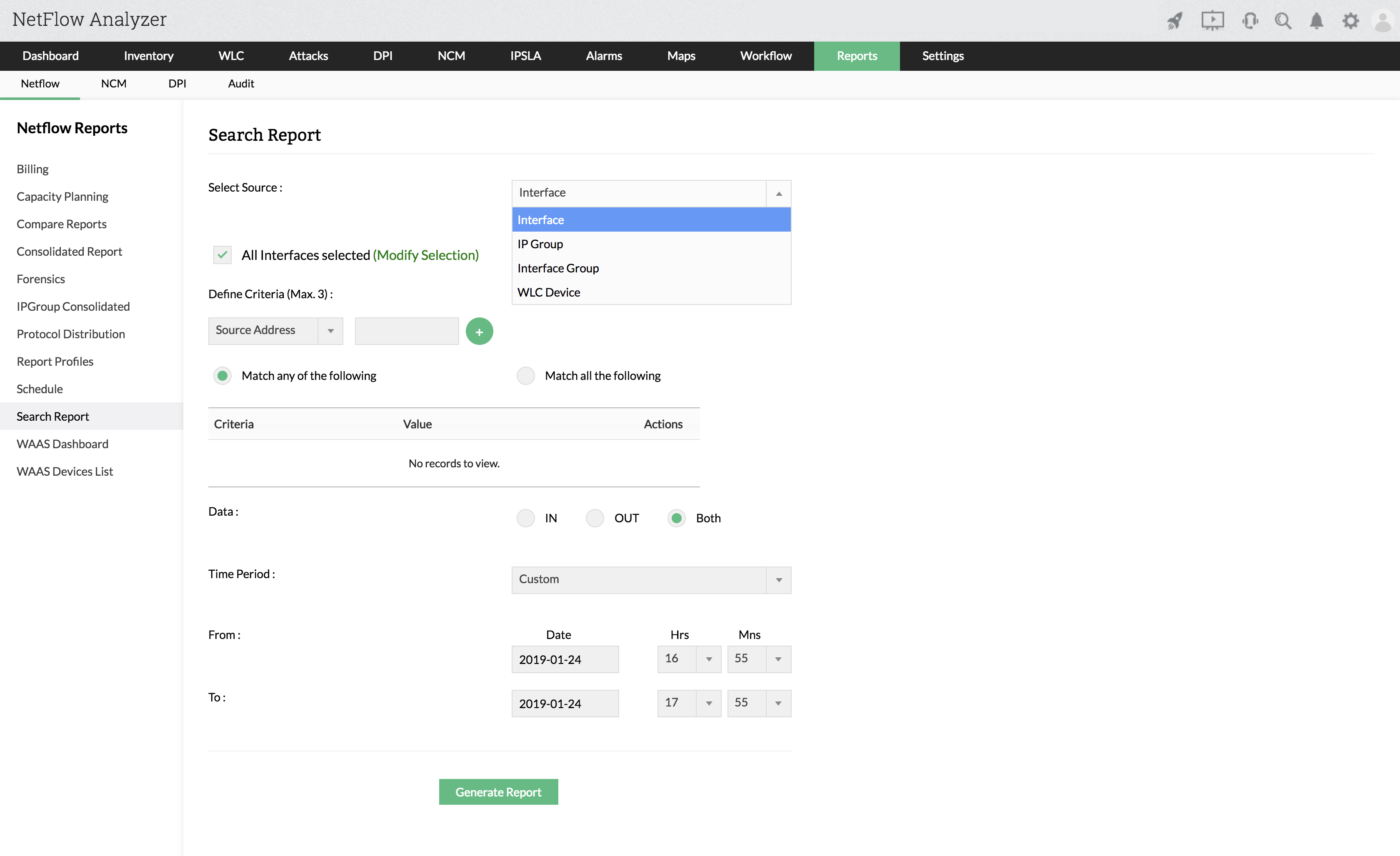Open the From hours 16 stepper dropdown
Image resolution: width=1400 pixels, height=856 pixels.
[708, 659]
